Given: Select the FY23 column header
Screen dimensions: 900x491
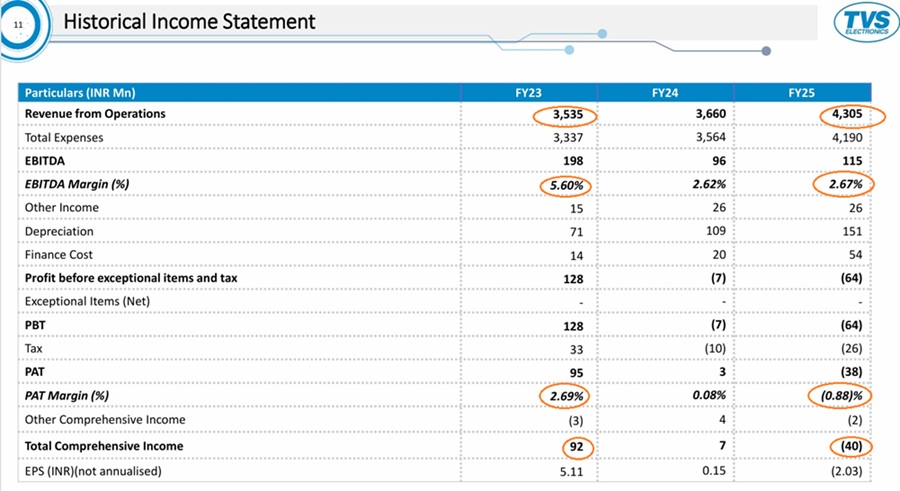Looking at the screenshot, I should [x=529, y=92].
